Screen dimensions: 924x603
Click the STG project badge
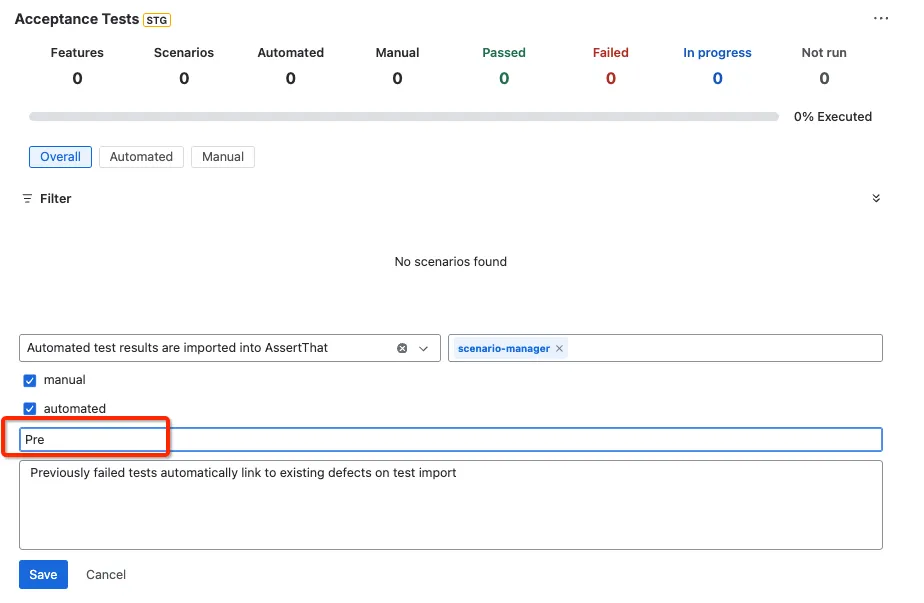[x=157, y=20]
